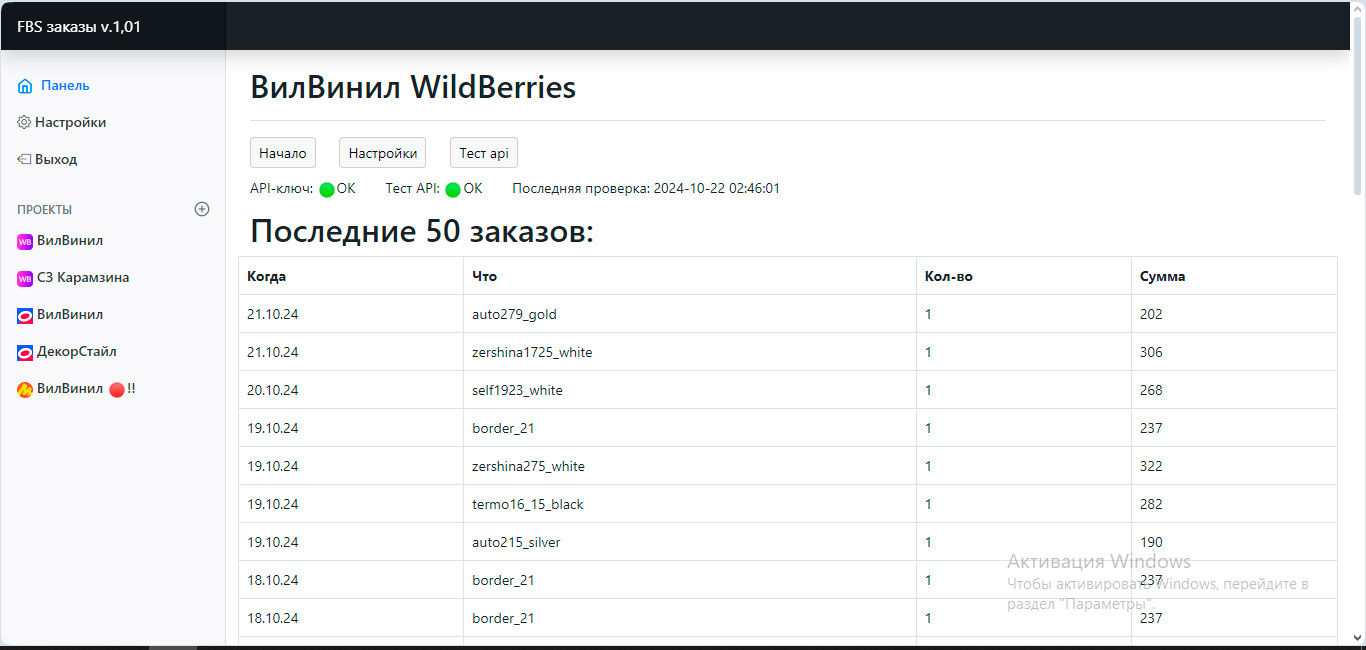
Task: Click Wildberries icon beside first ВилВинил project
Action: point(25,242)
